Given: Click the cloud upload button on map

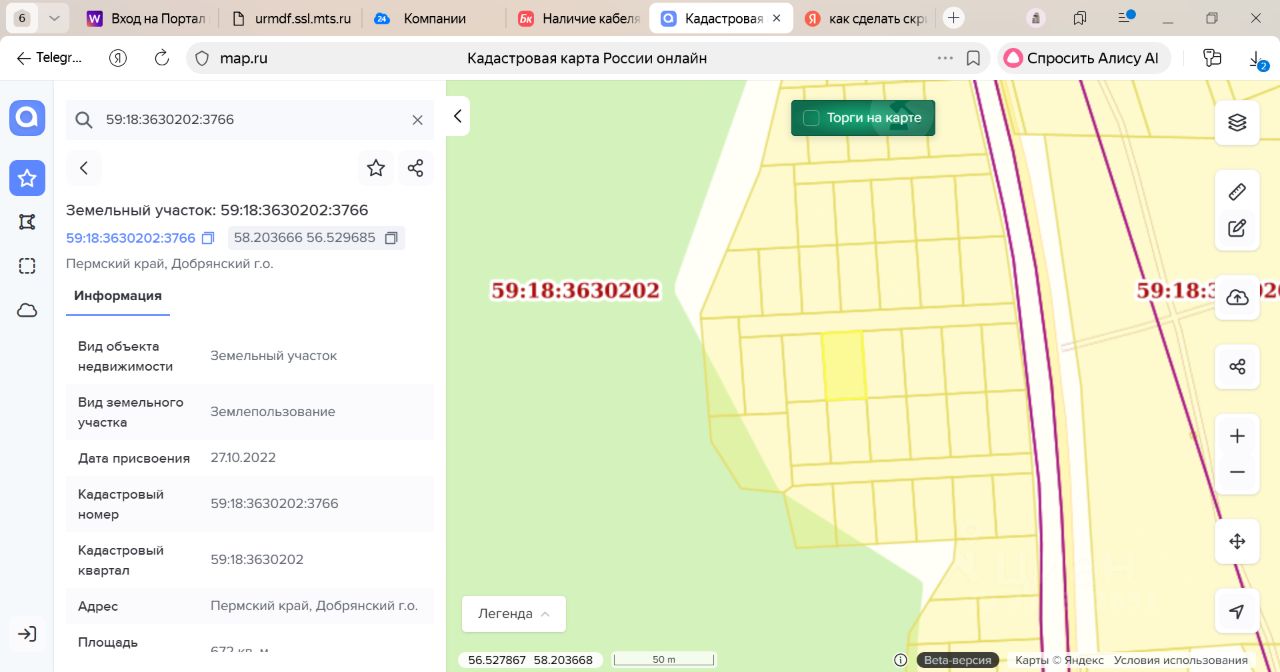Looking at the screenshot, I should 1237,298.
